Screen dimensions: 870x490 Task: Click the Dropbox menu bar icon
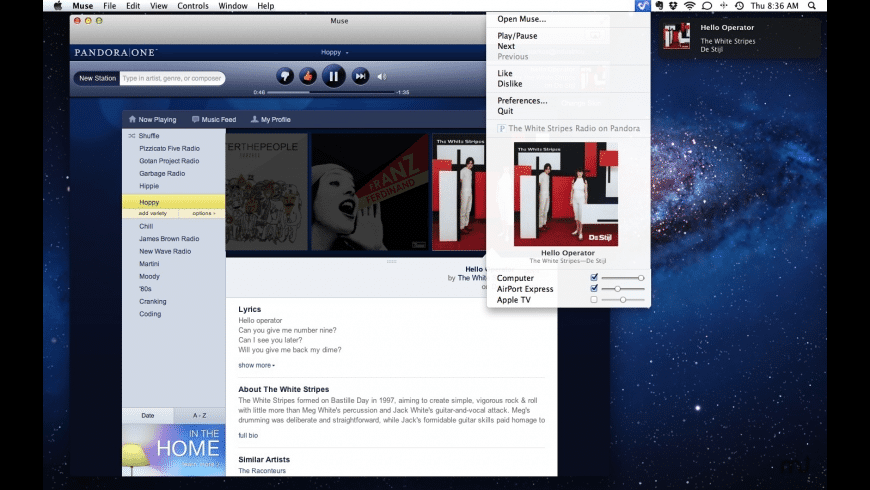pyautogui.click(x=673, y=6)
